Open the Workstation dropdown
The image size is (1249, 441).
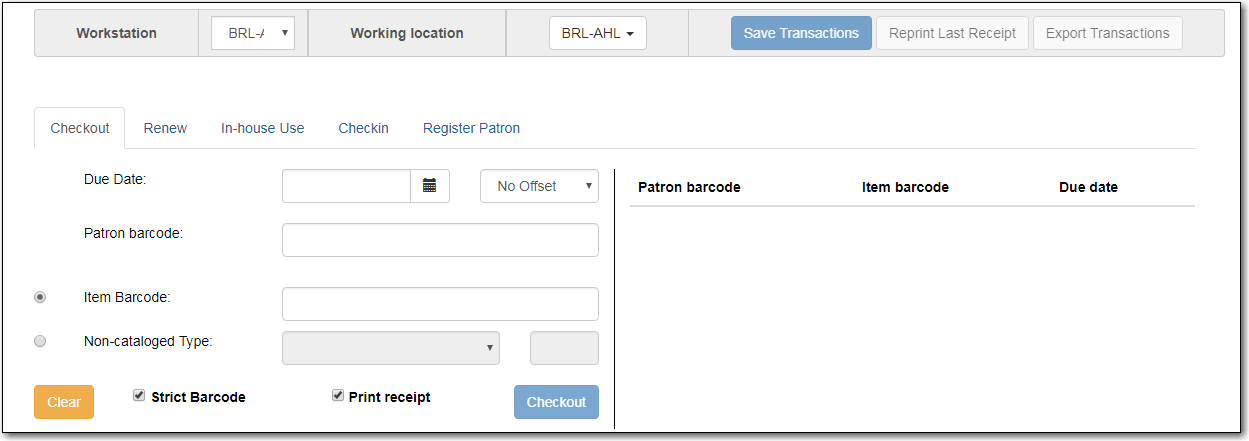click(253, 33)
